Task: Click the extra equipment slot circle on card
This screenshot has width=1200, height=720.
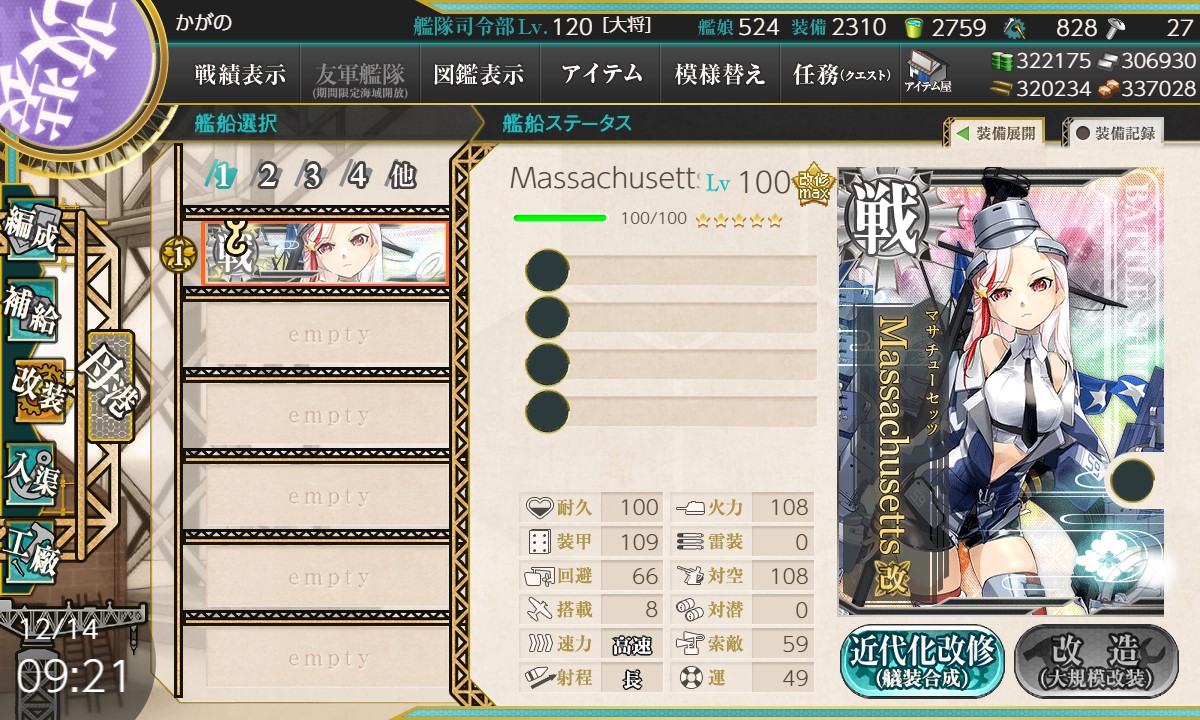Action: (x=1133, y=480)
